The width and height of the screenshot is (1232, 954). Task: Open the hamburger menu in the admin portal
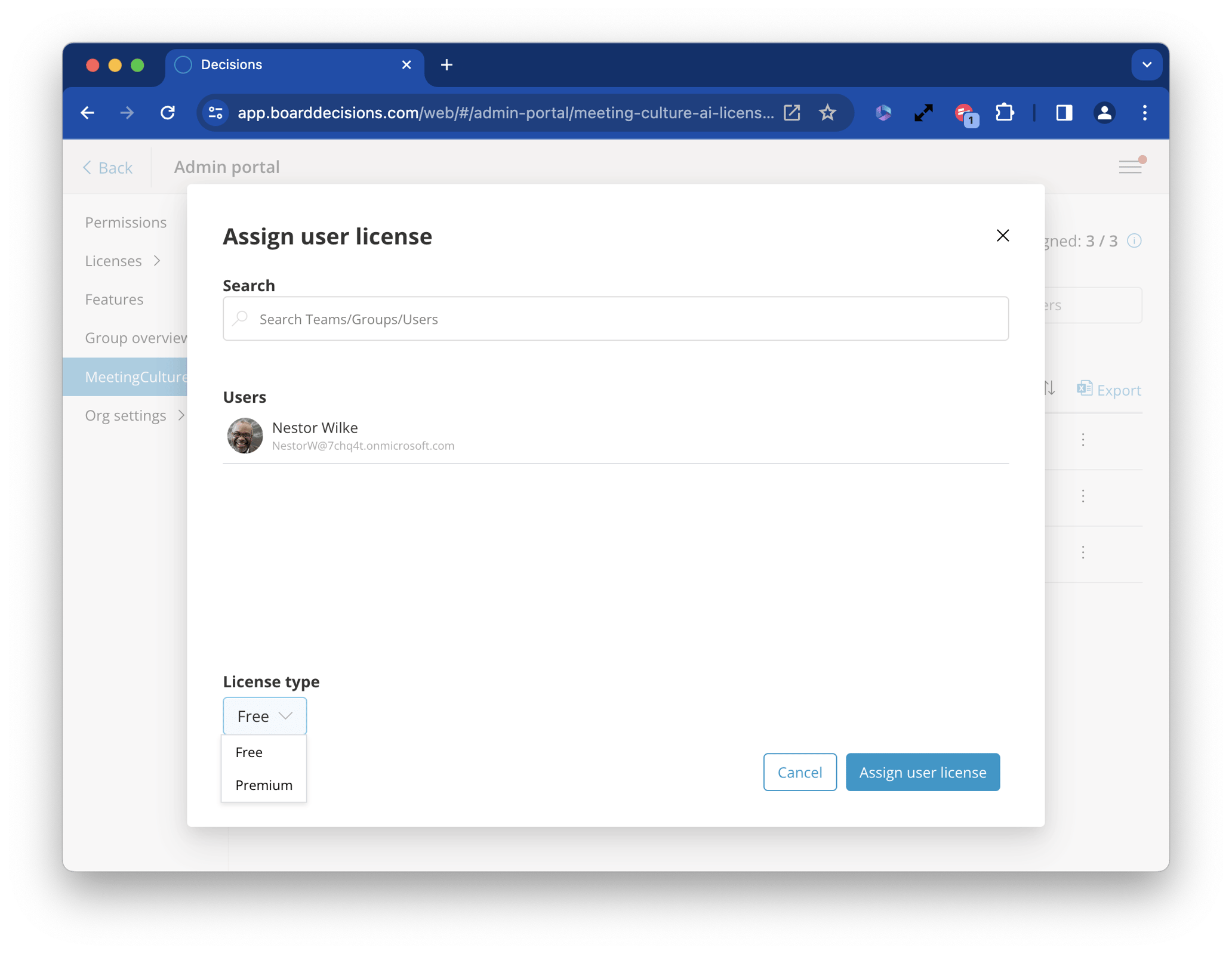(1131, 167)
